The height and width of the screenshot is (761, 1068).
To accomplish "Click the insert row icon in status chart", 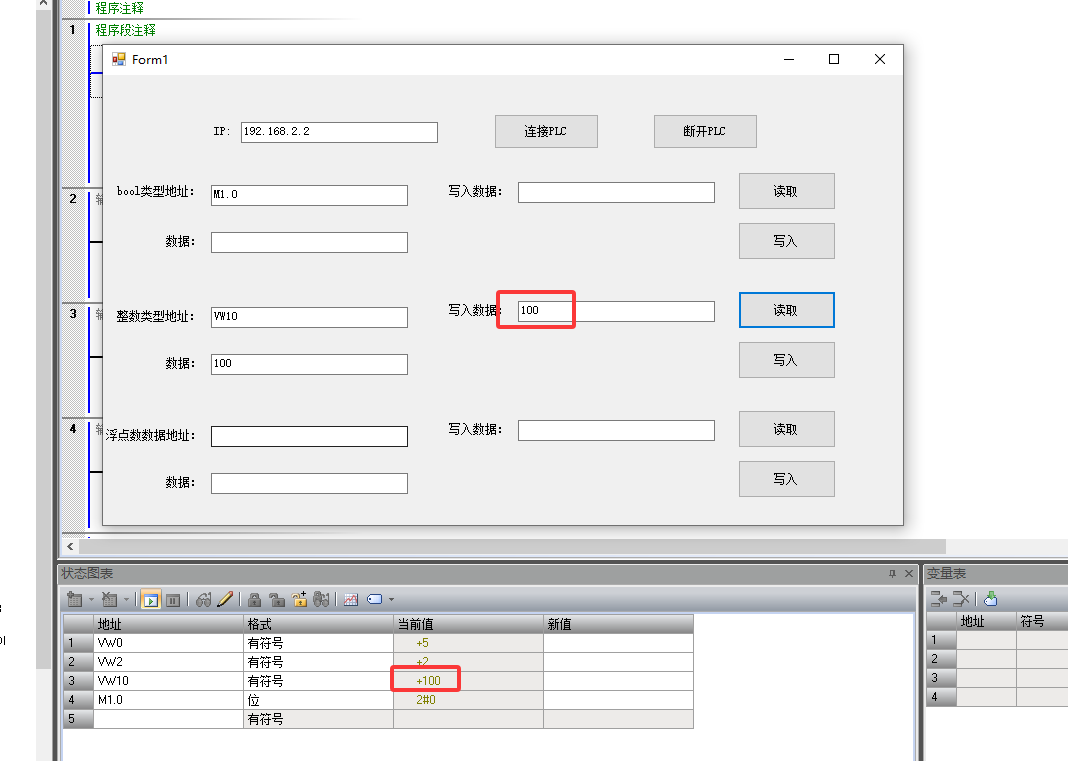I will coord(75,599).
